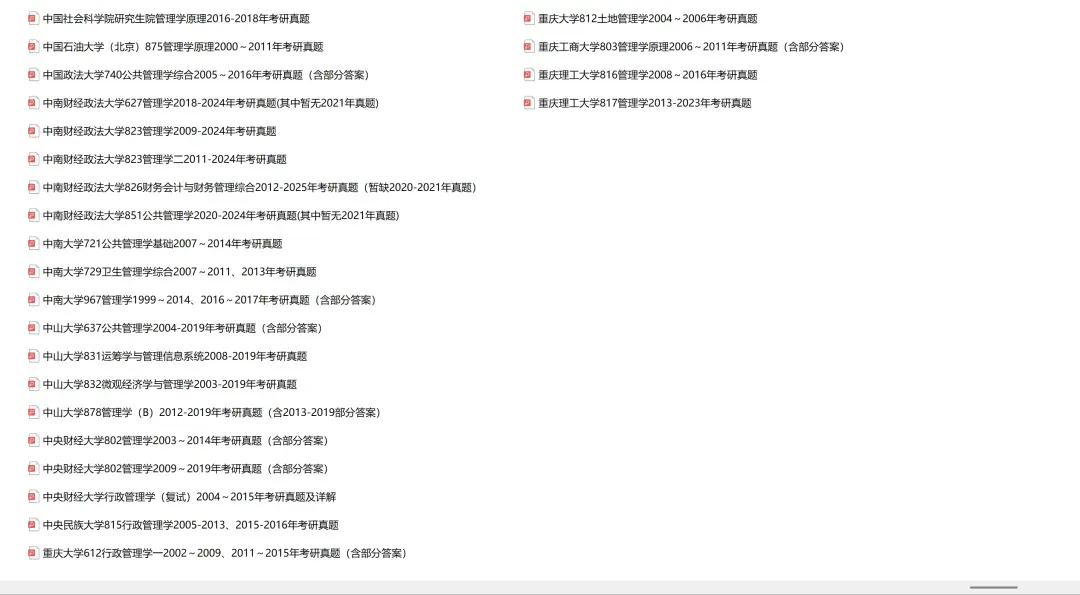The height and width of the screenshot is (595, 1080).
Task: Open file 重庆理工大学817管理学2013-2023年考研真题
Action: point(645,103)
